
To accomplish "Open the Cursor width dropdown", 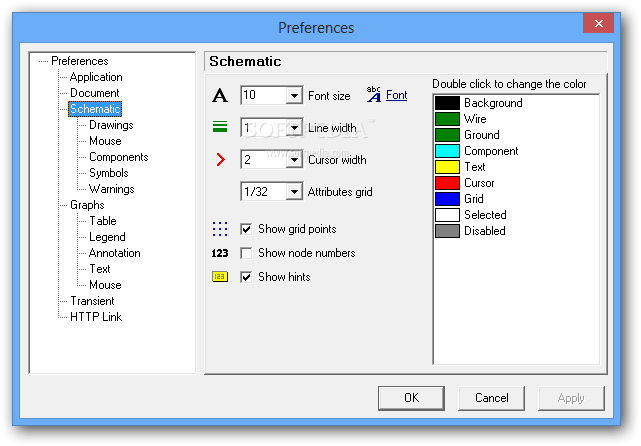I will point(294,159).
